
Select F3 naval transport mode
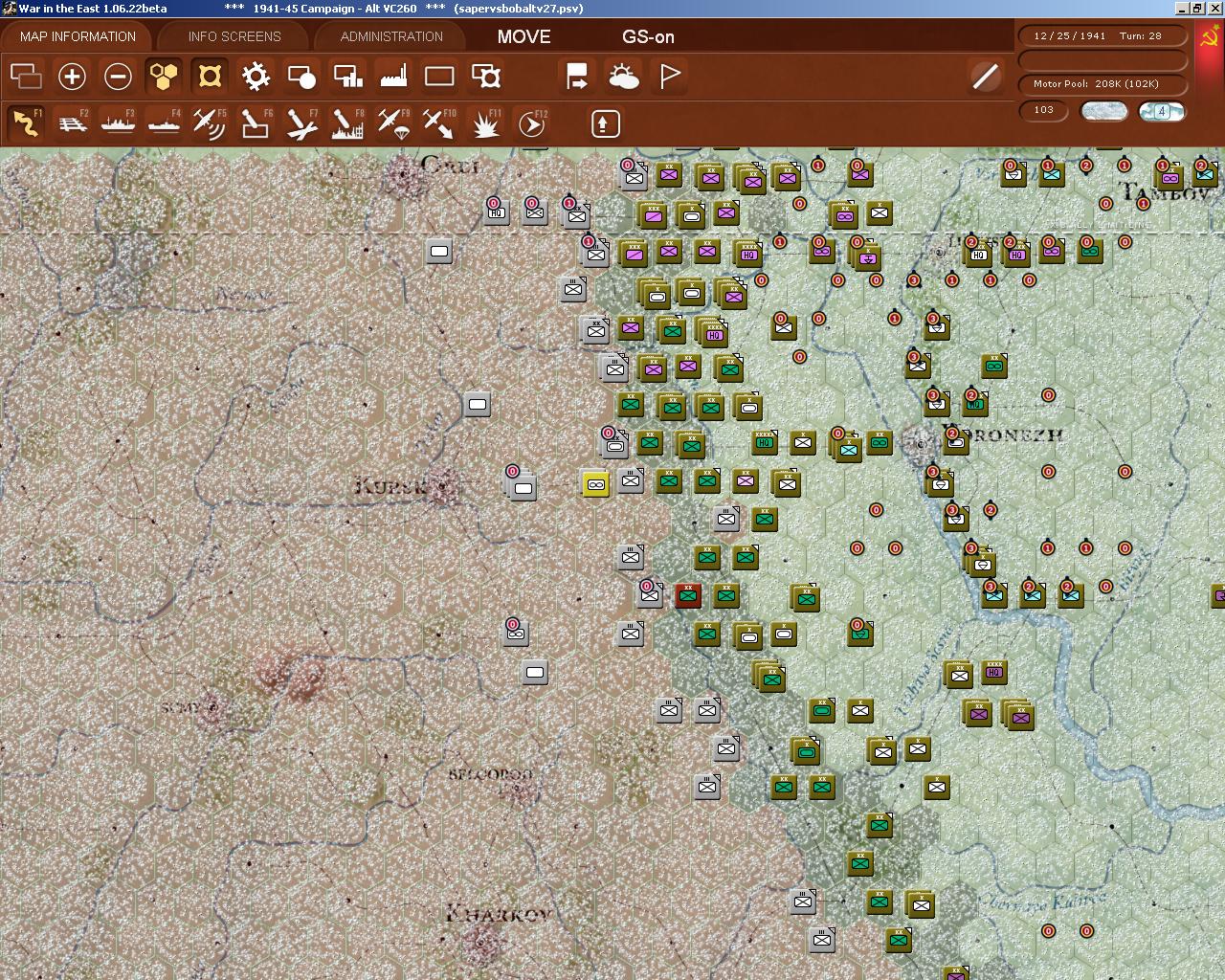tap(118, 123)
